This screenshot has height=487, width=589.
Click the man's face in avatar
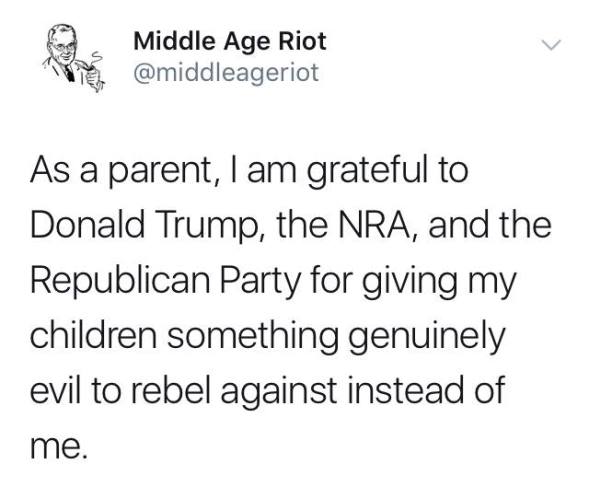point(63,49)
